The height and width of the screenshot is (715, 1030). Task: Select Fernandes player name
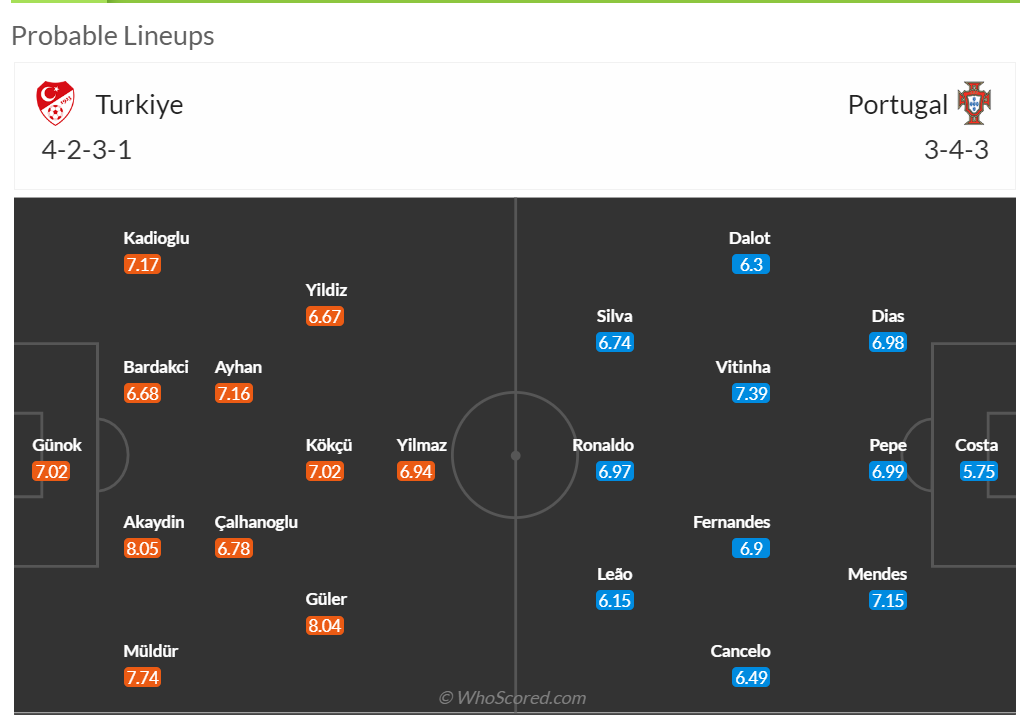pos(731,523)
